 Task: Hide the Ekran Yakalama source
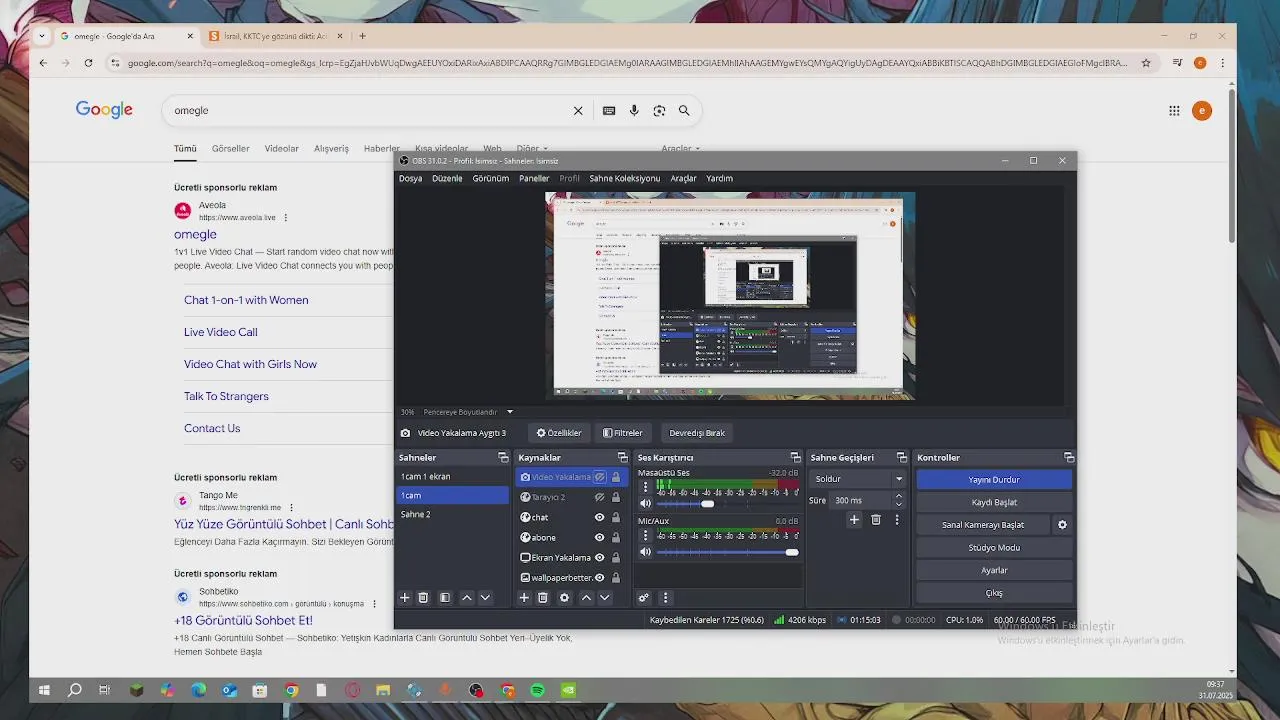[x=599, y=557]
